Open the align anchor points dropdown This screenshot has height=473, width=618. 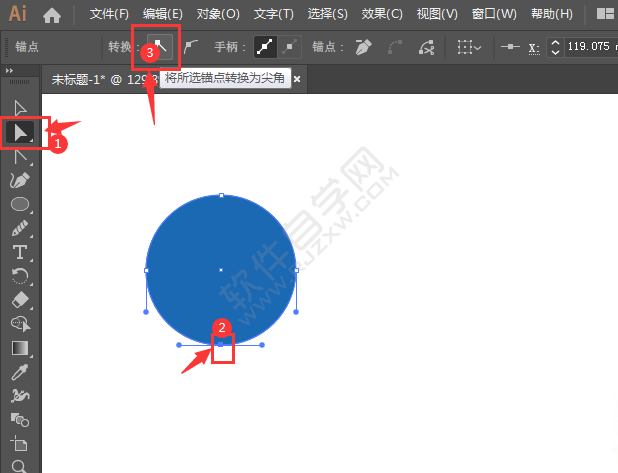pyautogui.click(x=469, y=47)
